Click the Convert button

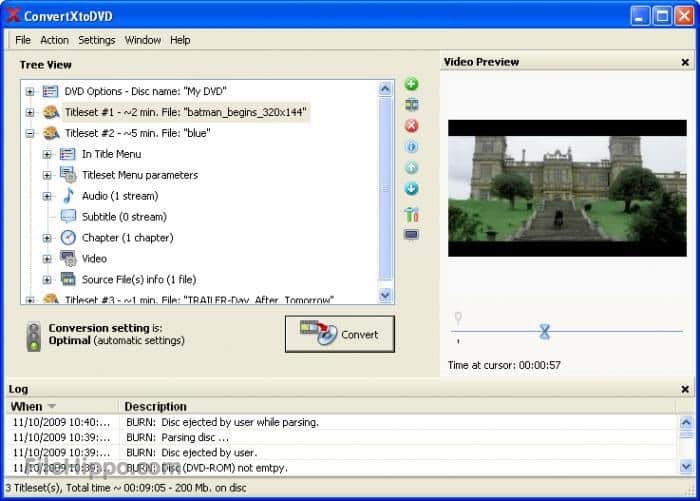coord(340,334)
